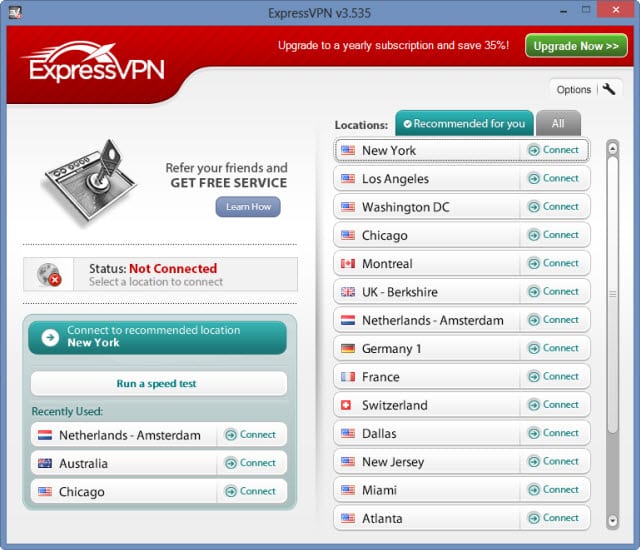640x550 pixels.
Task: Click the Australia flag in Recently Used
Action: [x=45, y=463]
